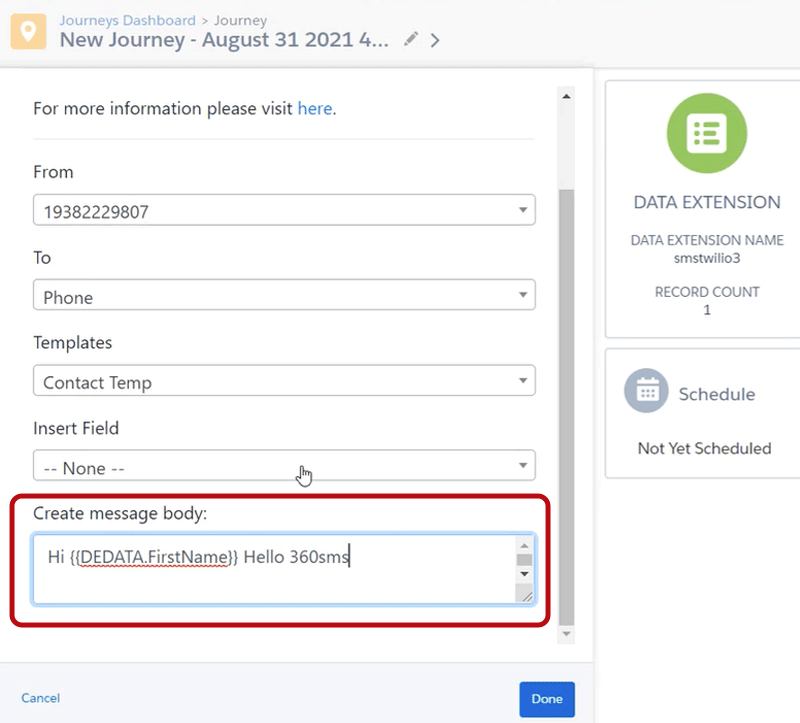Click the chevron arrow beside the pencil icon
Viewport: 800px width, 723px height.
[x=435, y=40]
